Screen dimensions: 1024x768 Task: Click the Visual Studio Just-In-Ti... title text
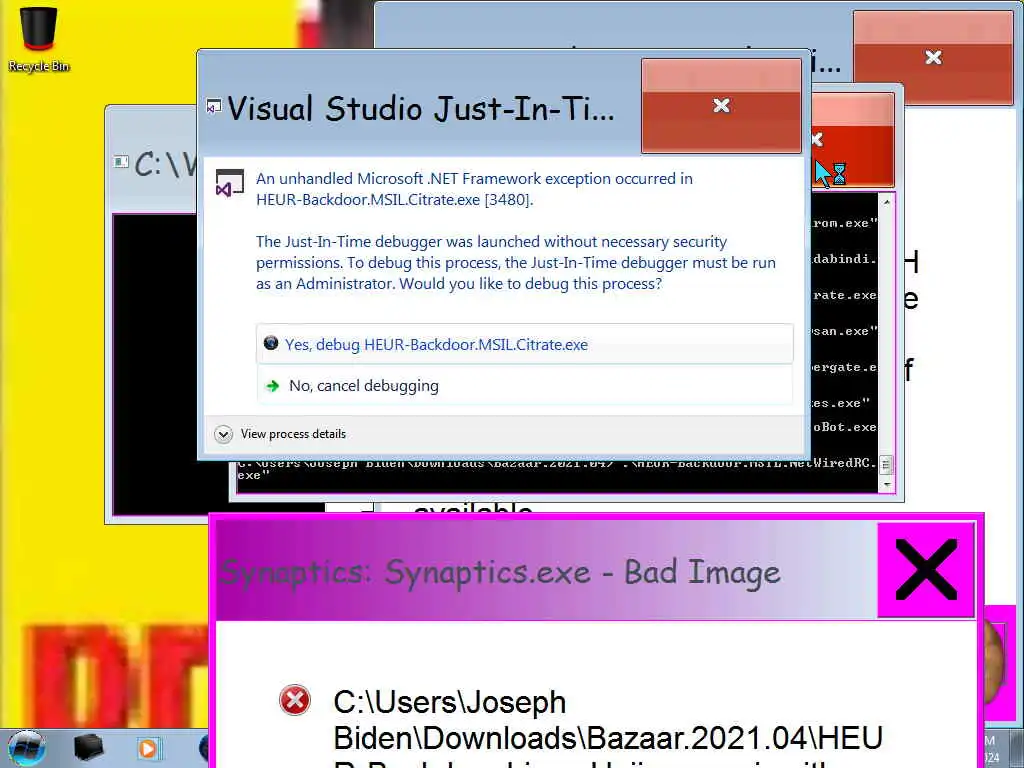[x=421, y=108]
